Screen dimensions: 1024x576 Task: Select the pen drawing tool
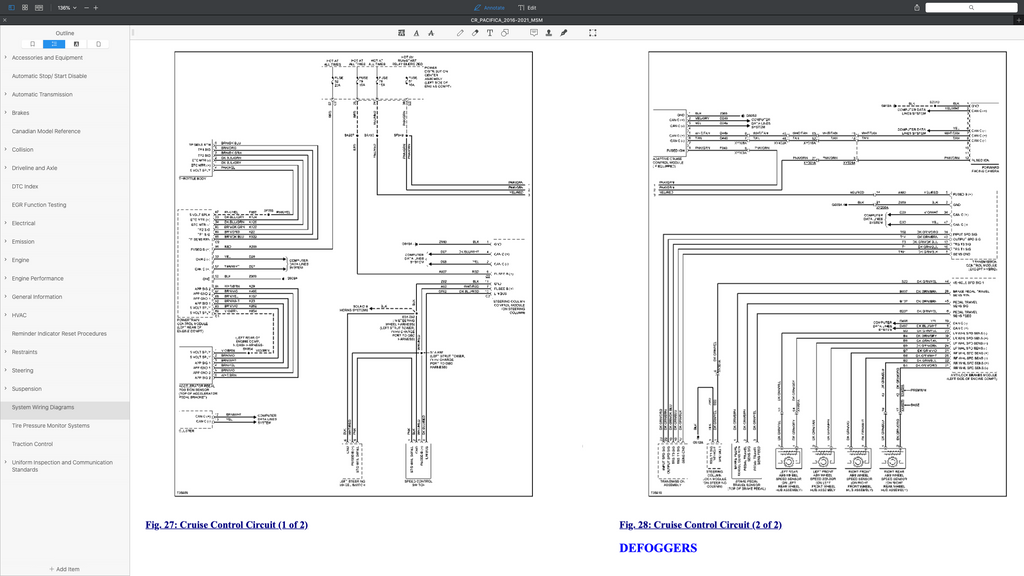[460, 33]
